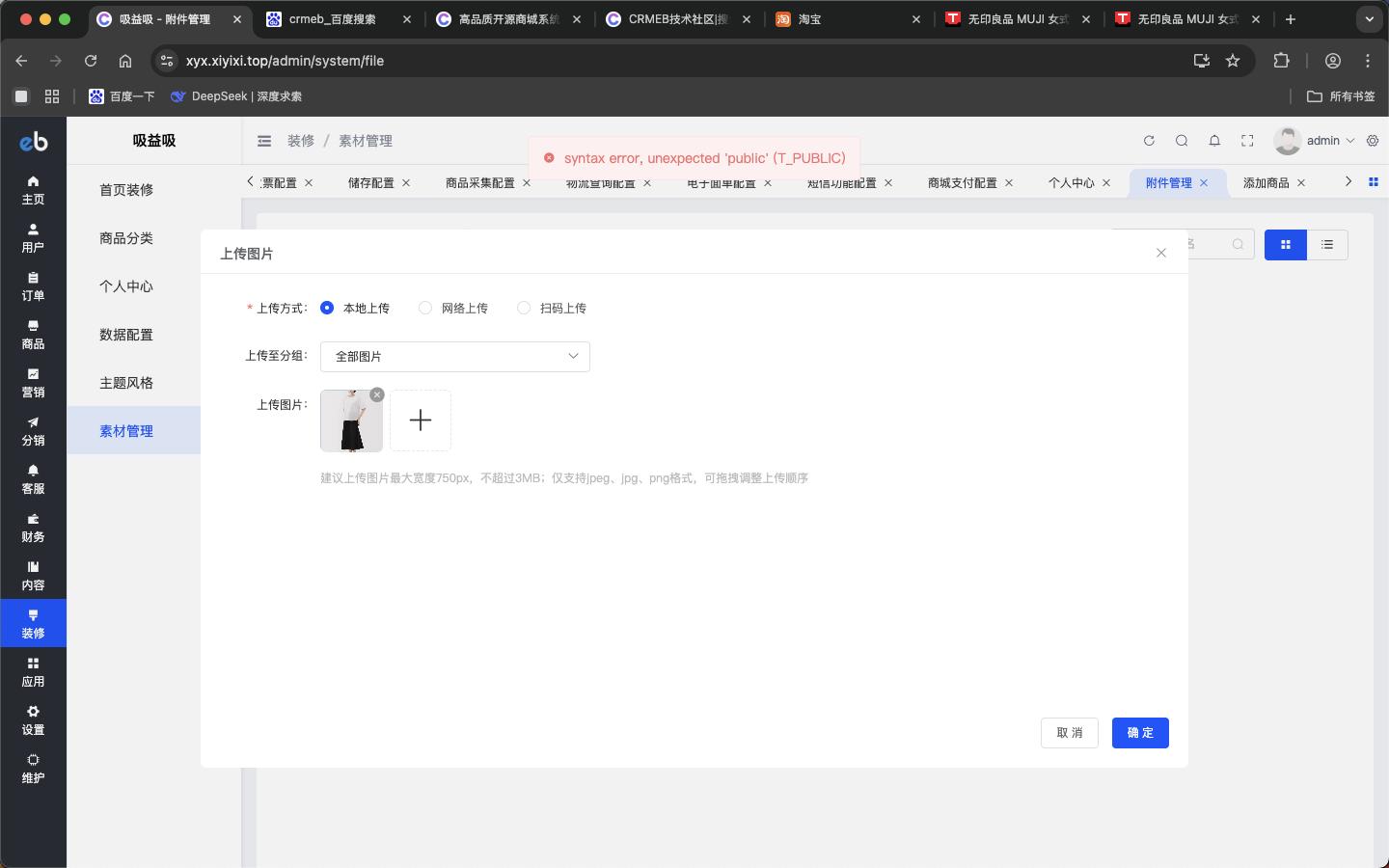This screenshot has height=868, width=1389.
Task: Open the 客服 customer service sidebar icon
Action: coord(33,479)
